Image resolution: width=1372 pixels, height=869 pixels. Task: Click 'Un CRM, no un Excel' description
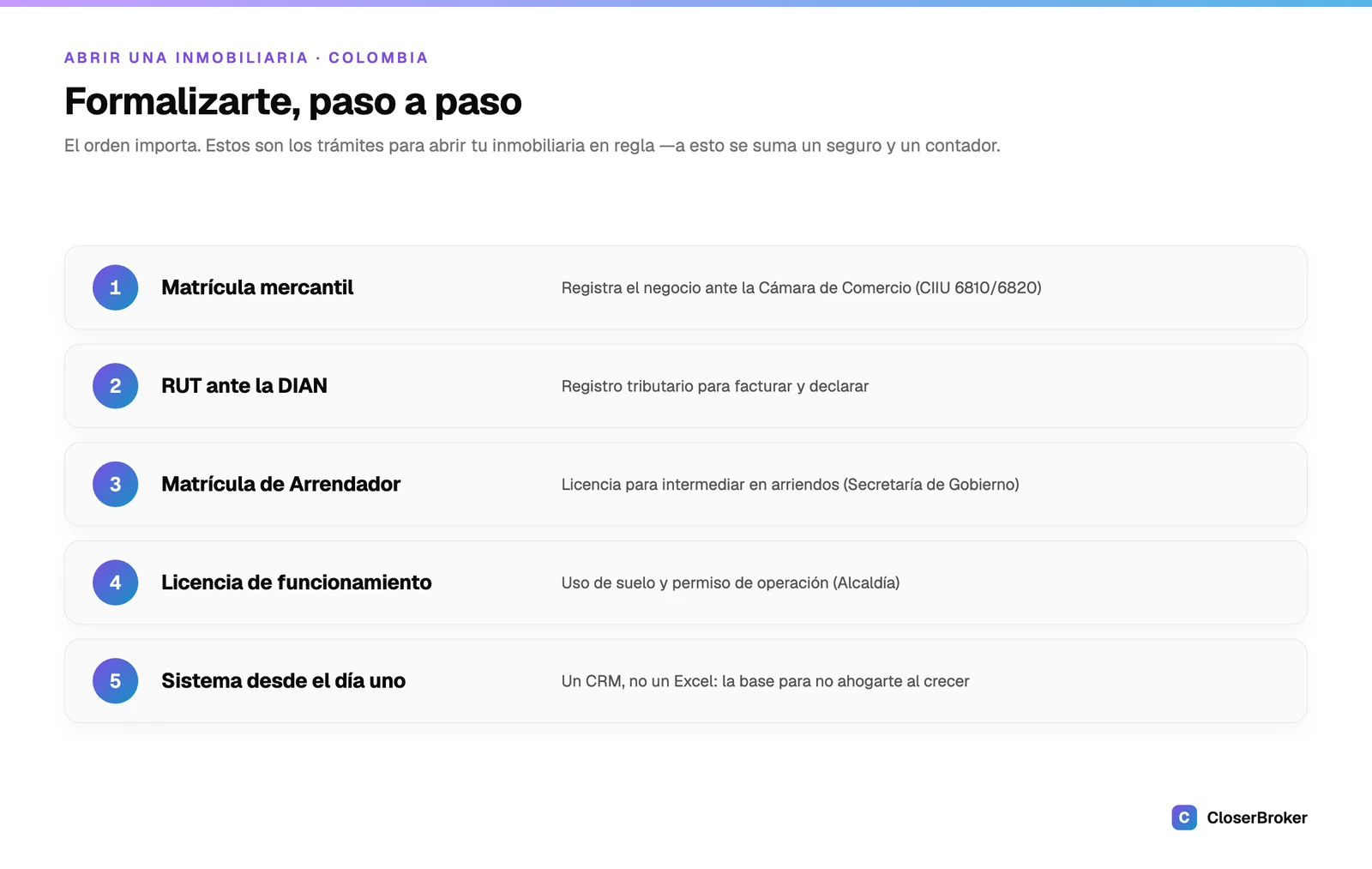click(x=766, y=681)
